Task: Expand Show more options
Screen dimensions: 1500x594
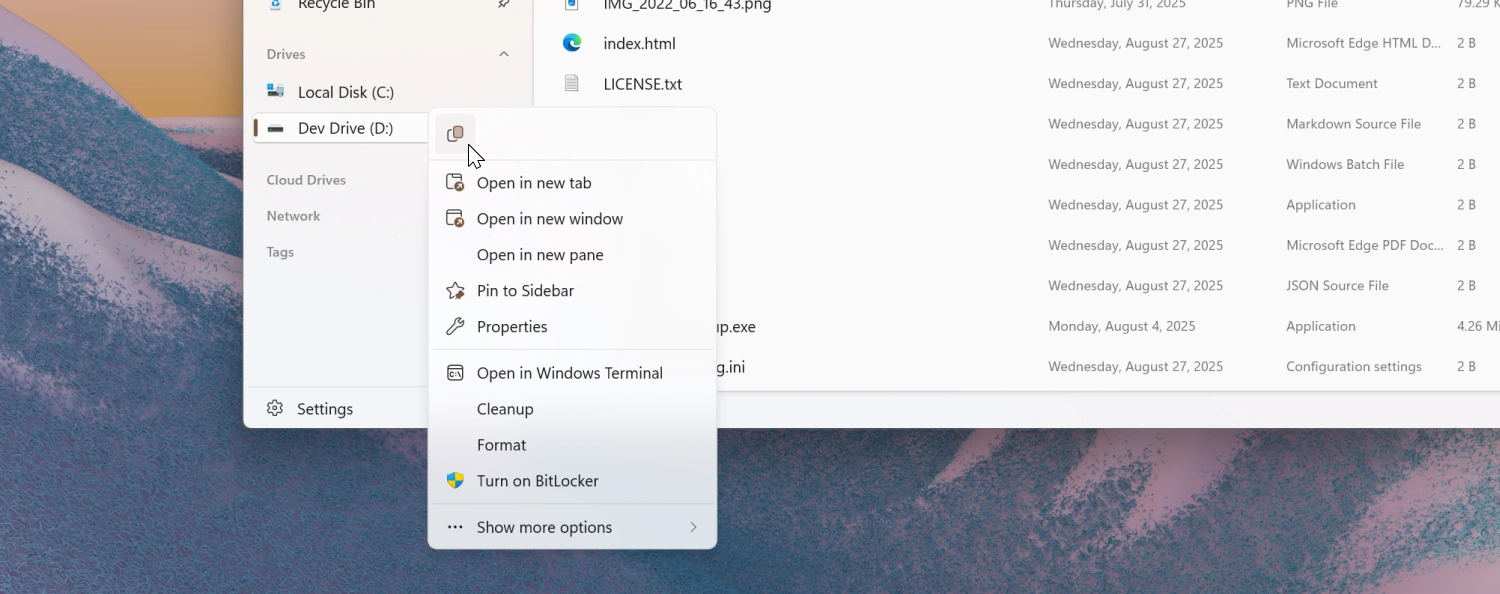Action: (x=544, y=527)
